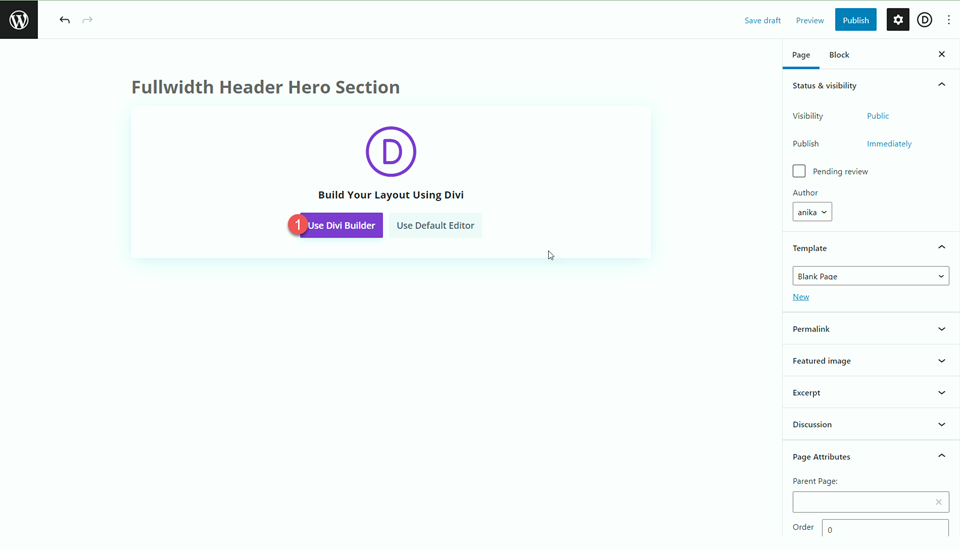Screen dimensions: 960x551
Task: Open the Blank Page template dropdown
Action: [870, 276]
